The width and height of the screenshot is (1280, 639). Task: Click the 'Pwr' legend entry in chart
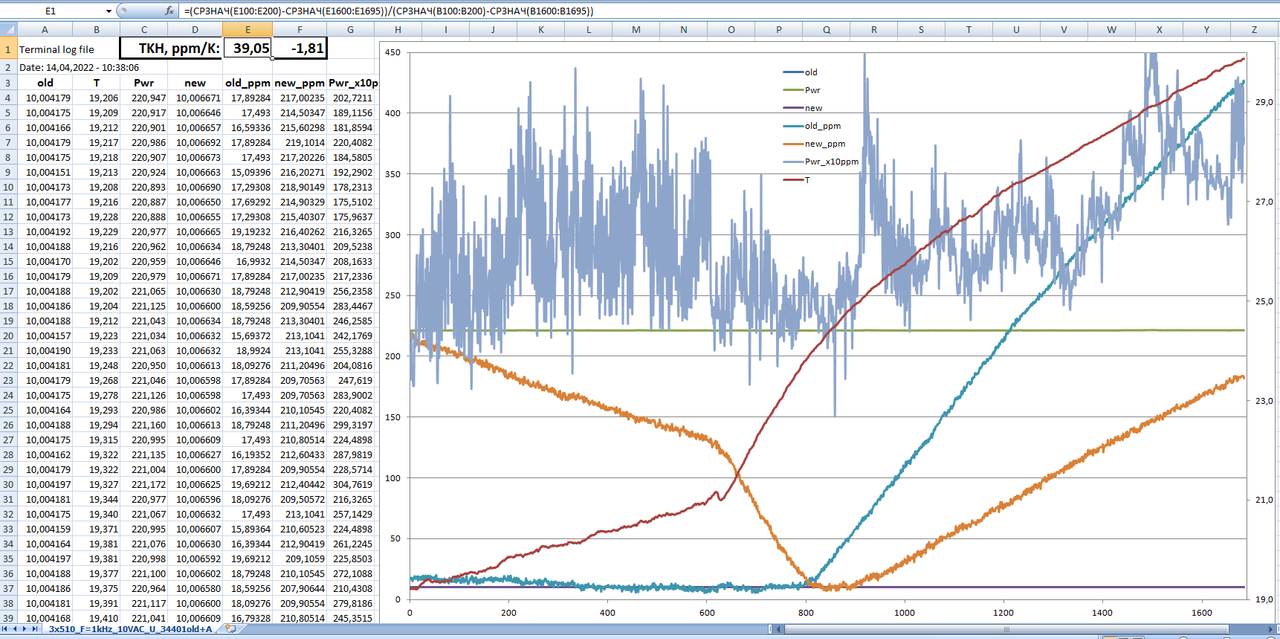click(x=801, y=90)
